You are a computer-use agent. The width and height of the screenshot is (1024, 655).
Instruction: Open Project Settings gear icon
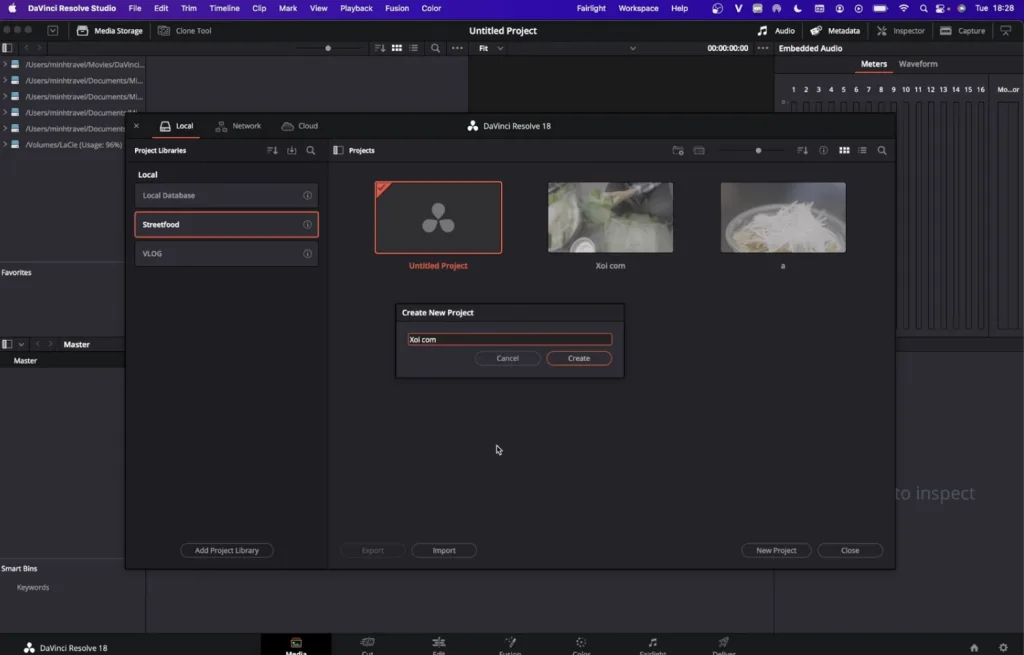[x=1003, y=648]
